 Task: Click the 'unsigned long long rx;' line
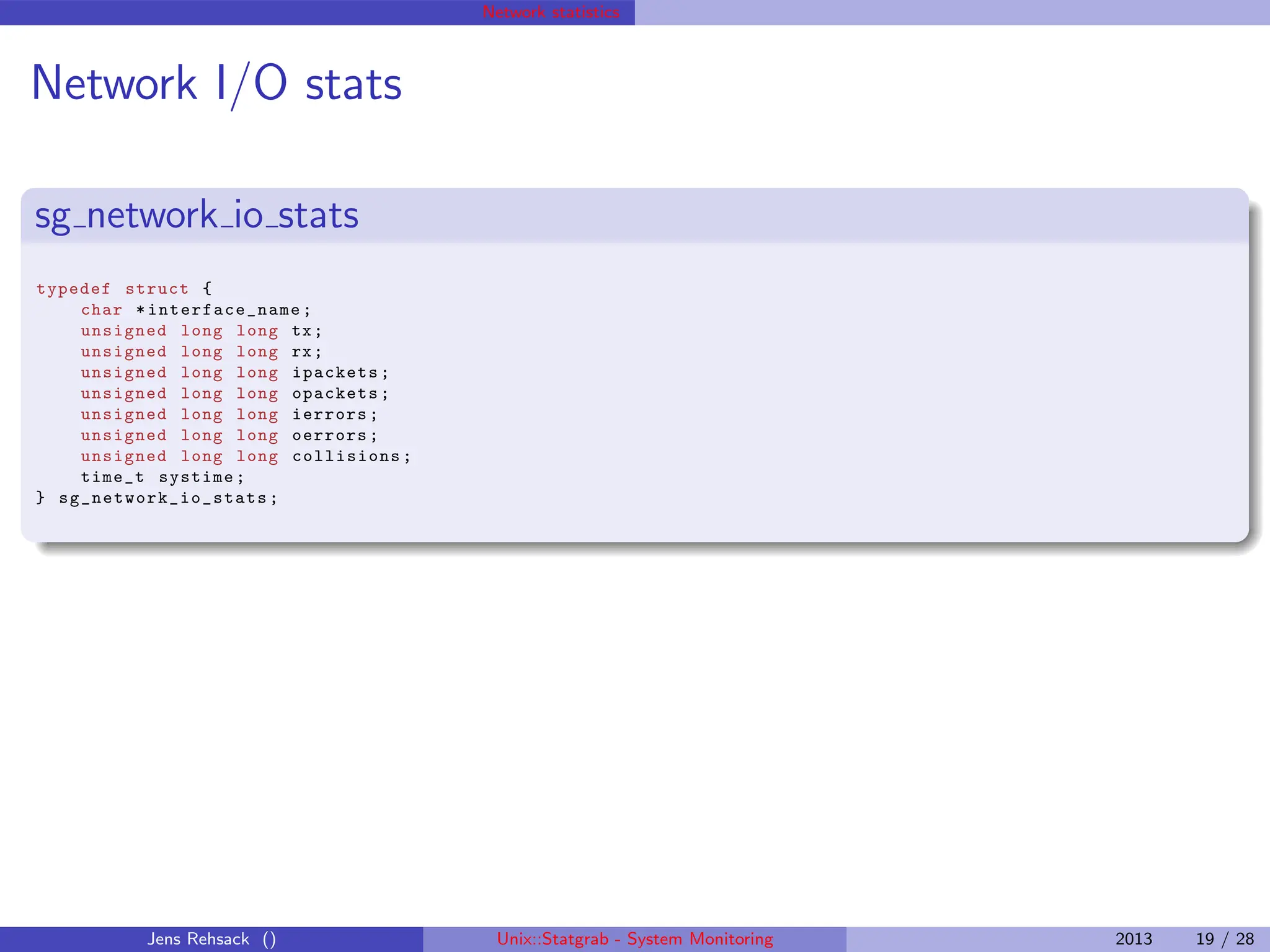(x=201, y=352)
